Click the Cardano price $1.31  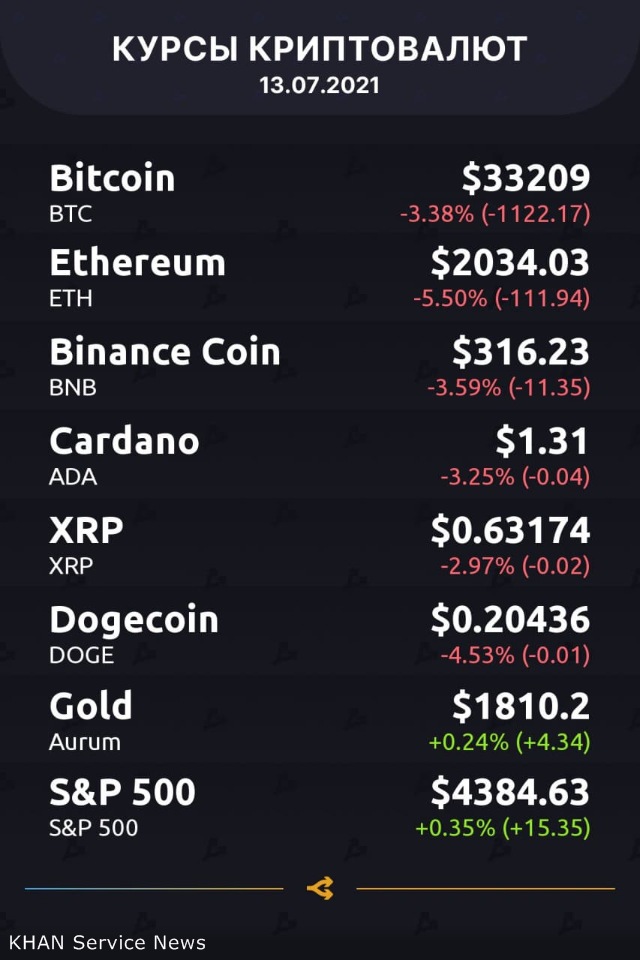tap(542, 441)
